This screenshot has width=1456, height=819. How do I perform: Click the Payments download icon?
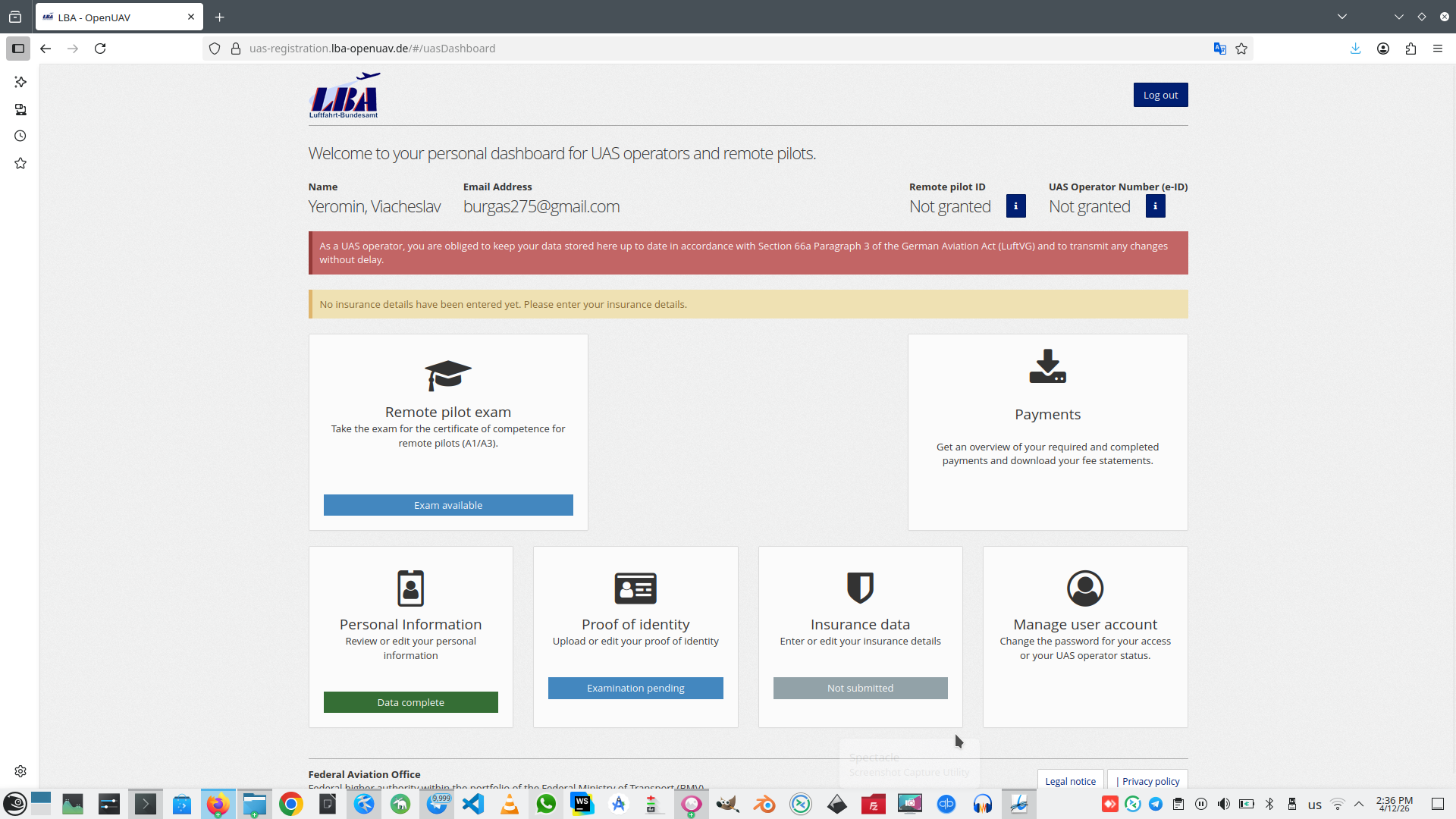pos(1047,367)
